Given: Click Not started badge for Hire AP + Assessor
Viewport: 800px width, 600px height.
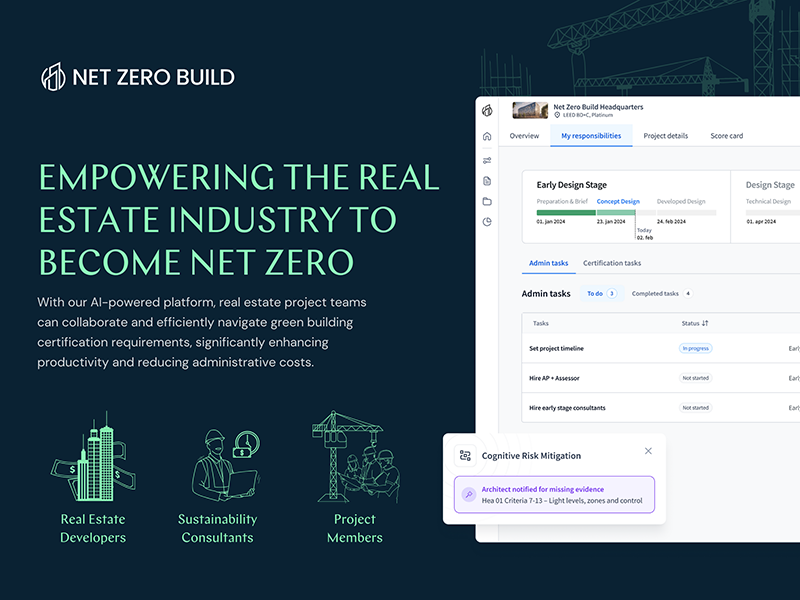Looking at the screenshot, I should tap(695, 378).
